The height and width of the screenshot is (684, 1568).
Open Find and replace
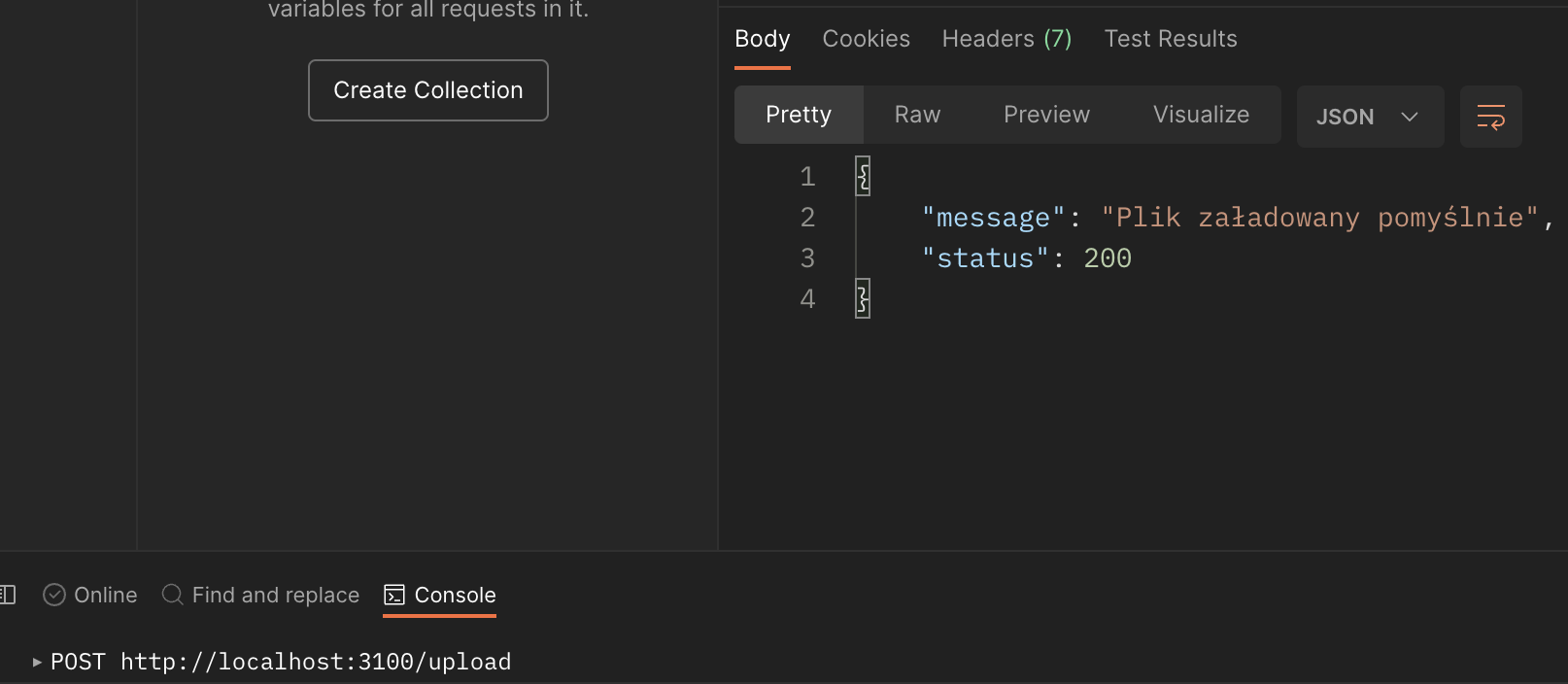[260, 595]
